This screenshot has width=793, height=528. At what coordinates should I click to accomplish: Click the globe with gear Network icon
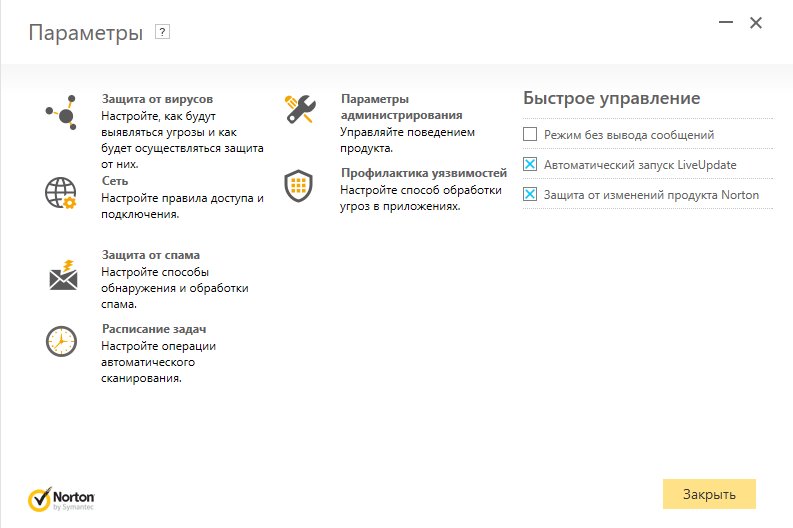pos(61,193)
